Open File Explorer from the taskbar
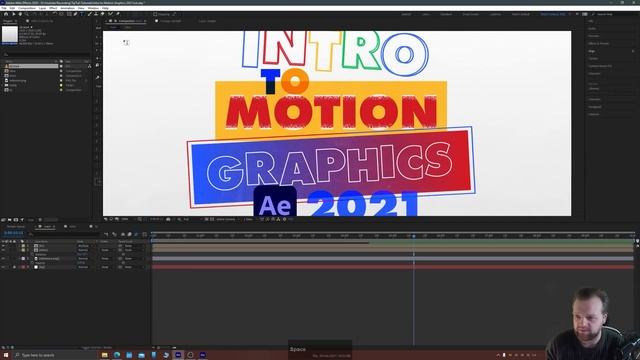 [105, 355]
